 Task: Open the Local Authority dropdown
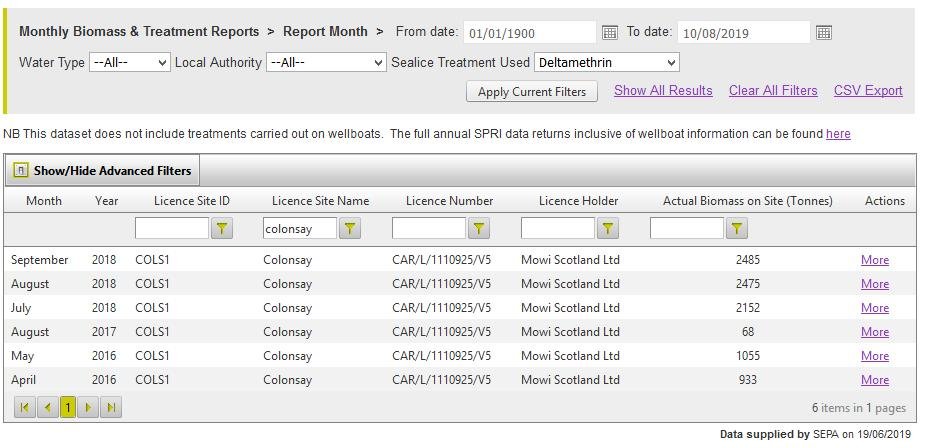point(326,63)
